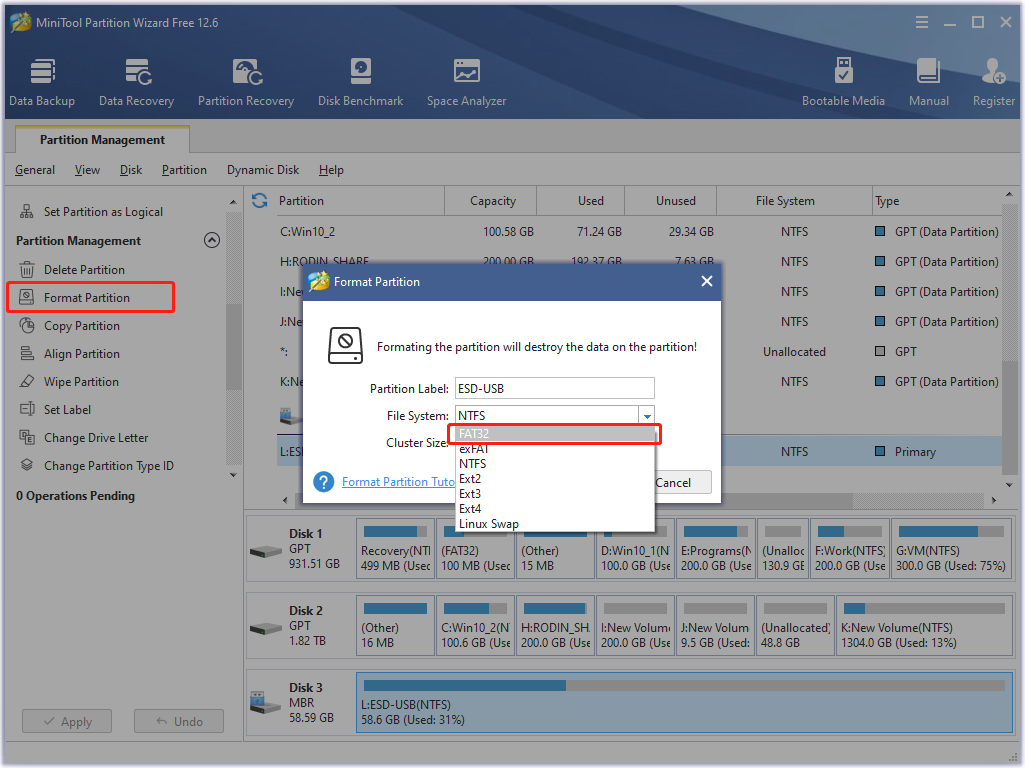This screenshot has height=768, width=1025.
Task: Click the Align Partition icon
Action: (x=27, y=354)
